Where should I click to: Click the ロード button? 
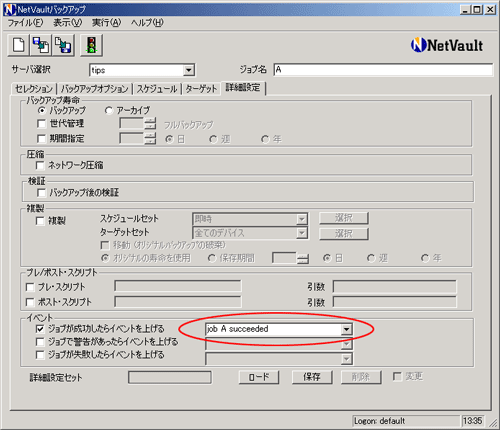(259, 377)
